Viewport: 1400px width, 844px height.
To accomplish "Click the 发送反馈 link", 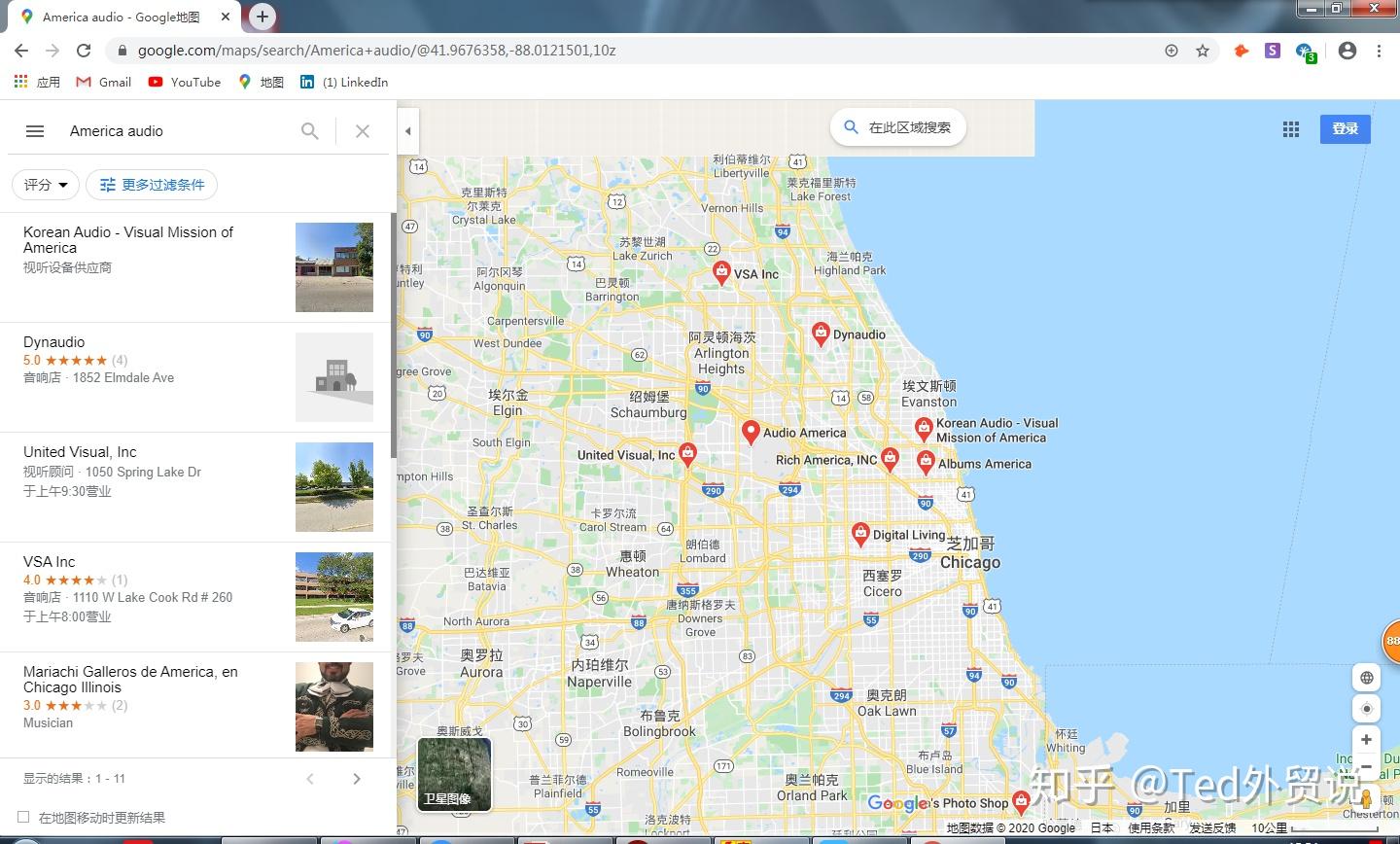I will [x=1212, y=828].
